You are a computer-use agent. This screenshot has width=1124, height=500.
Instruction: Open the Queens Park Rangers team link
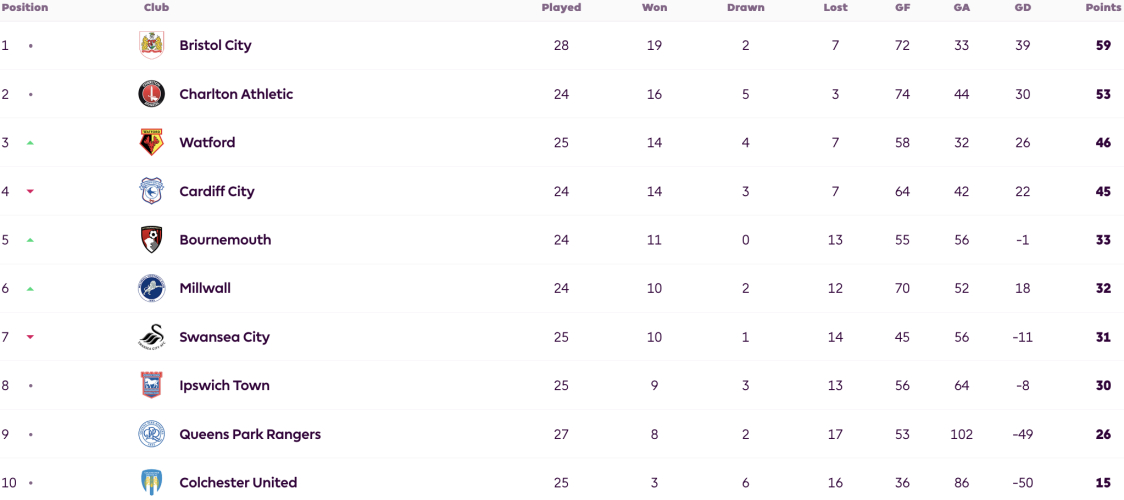coord(250,434)
